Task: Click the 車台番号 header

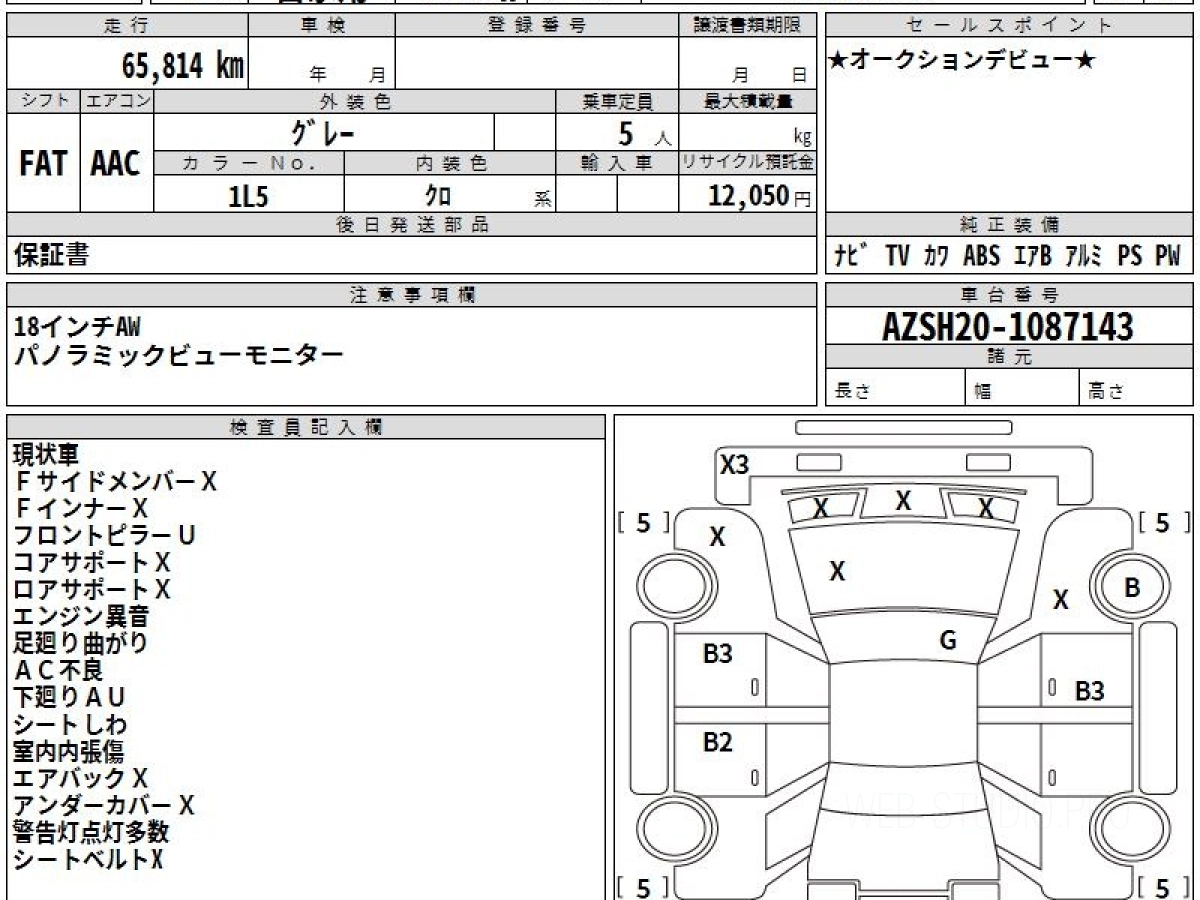Action: [1010, 295]
